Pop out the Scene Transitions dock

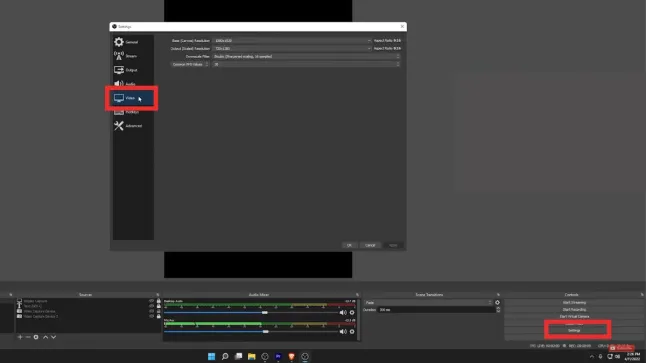pos(498,295)
